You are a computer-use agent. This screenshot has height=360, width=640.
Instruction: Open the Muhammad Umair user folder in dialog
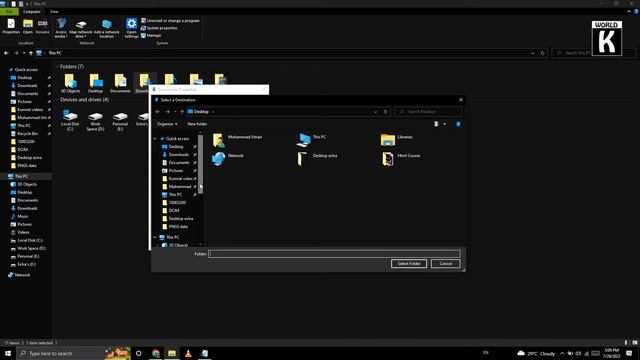click(238, 140)
